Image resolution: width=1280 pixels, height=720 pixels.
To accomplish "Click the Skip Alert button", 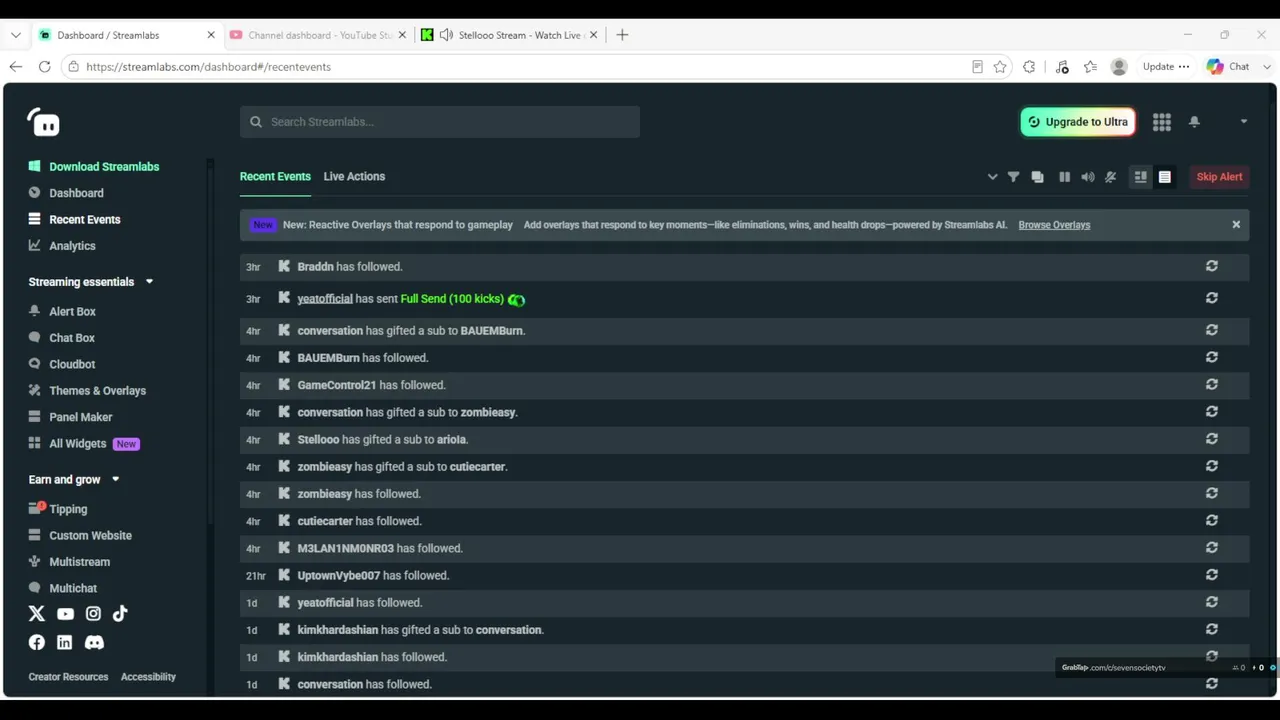I will [x=1219, y=177].
